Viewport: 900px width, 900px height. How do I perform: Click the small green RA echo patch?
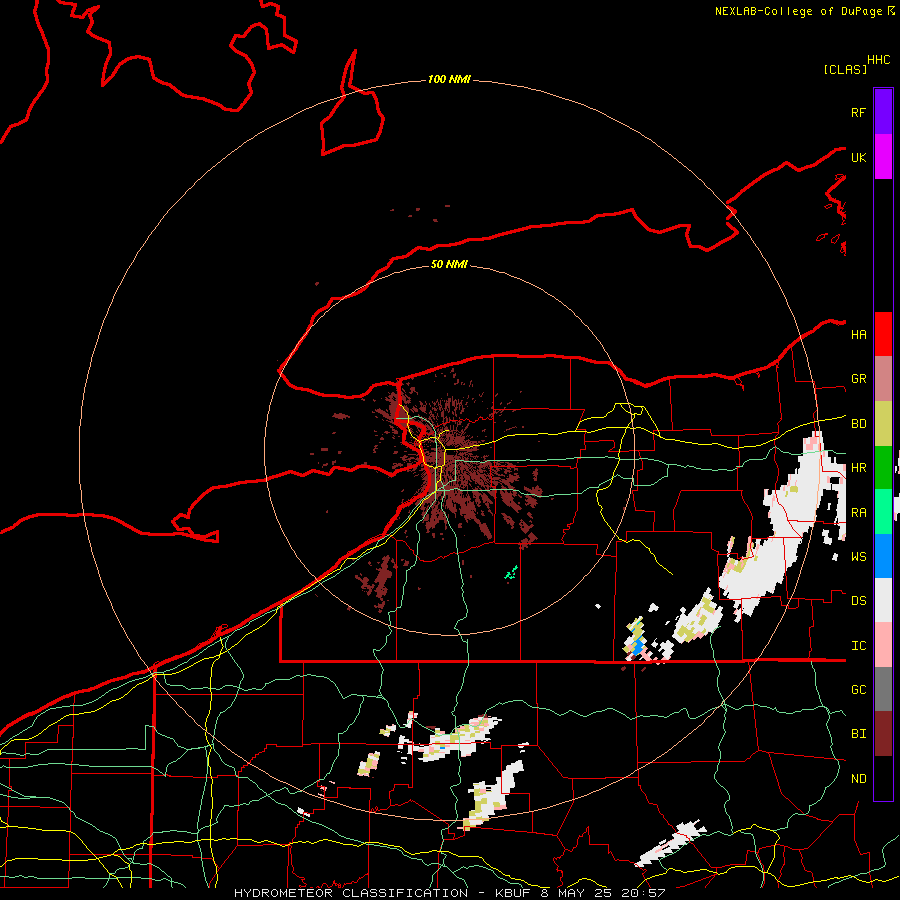[511, 572]
